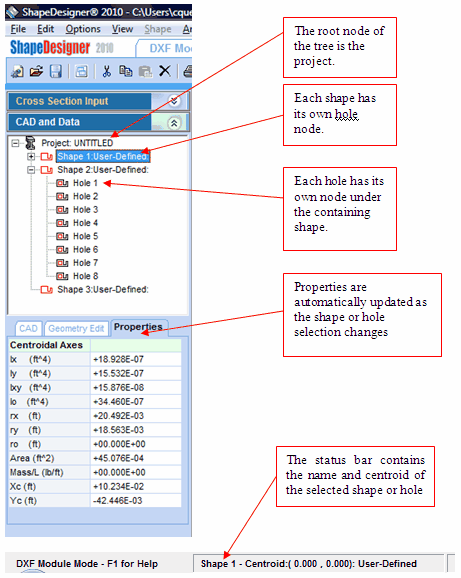
Task: Open the Shape menu
Action: coord(158,29)
